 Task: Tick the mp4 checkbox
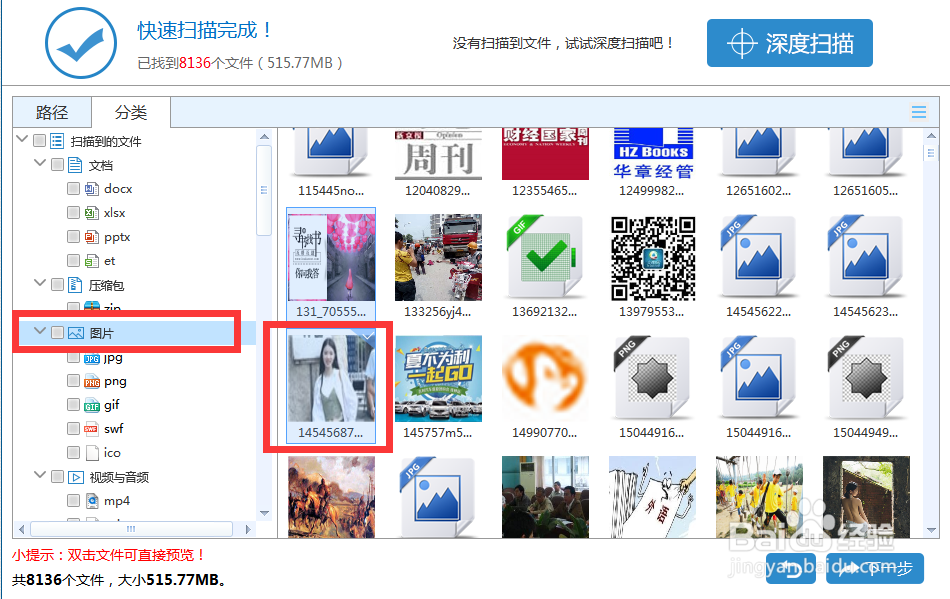coord(73,500)
